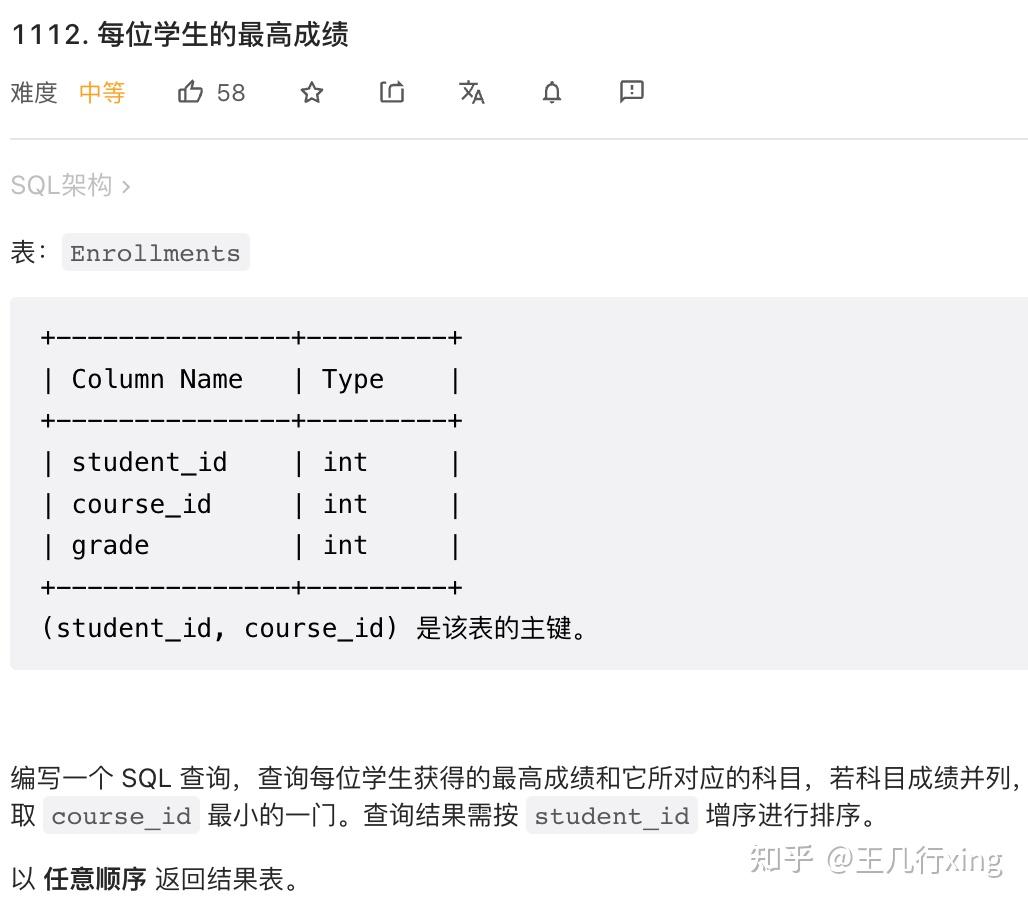Select the student_id inline code element
1028x906 pixels.
(x=611, y=816)
